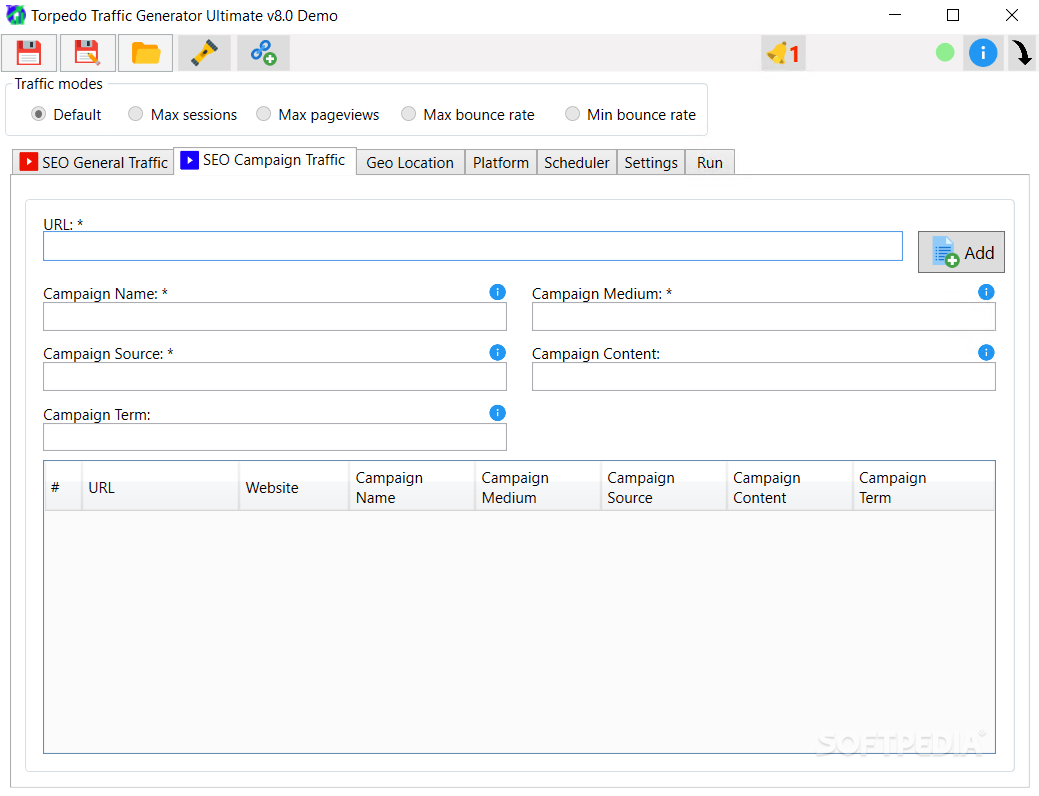Click the flashlight toolbar icon
Screen dimensions: 1039x796
(204, 53)
